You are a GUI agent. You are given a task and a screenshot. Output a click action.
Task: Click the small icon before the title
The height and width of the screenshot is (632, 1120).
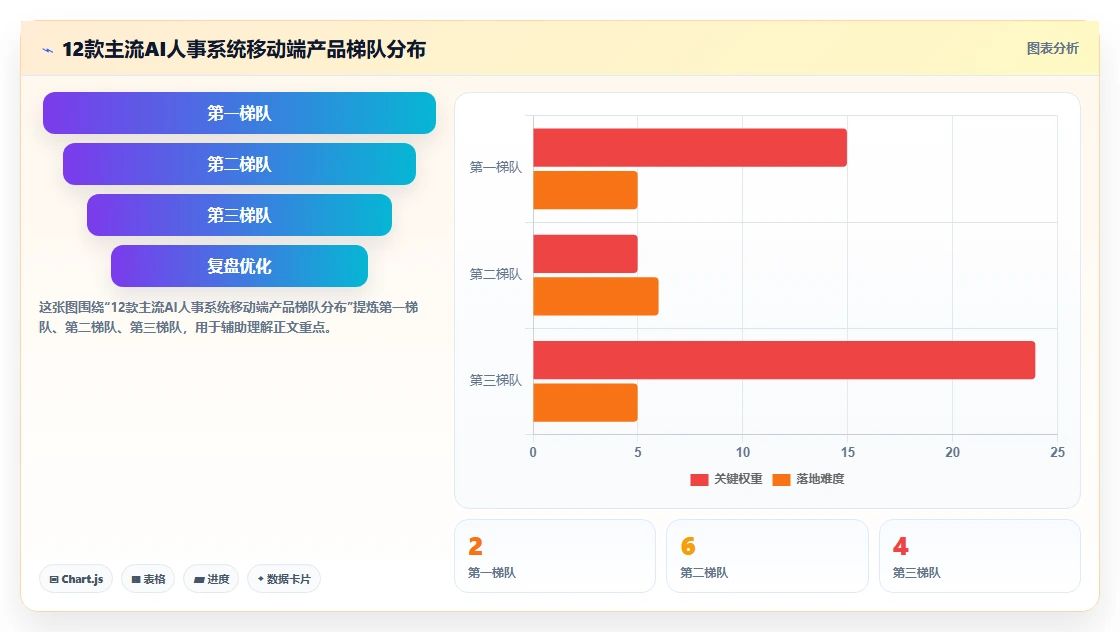click(48, 50)
